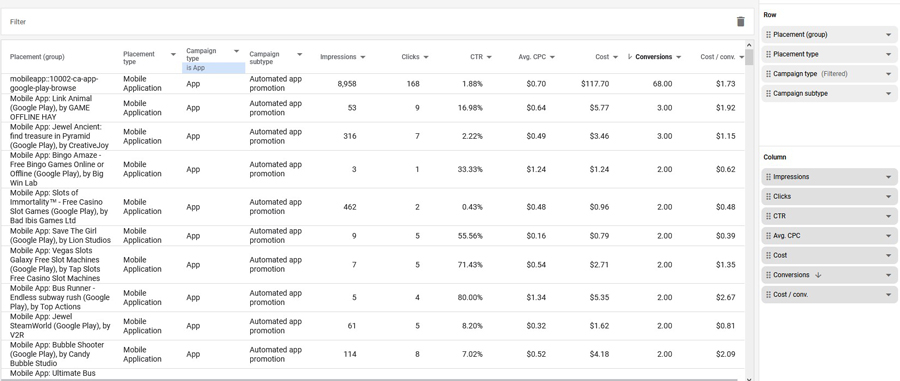Click the Placement (group) column header
This screenshot has width=900, height=381.
(x=37, y=57)
